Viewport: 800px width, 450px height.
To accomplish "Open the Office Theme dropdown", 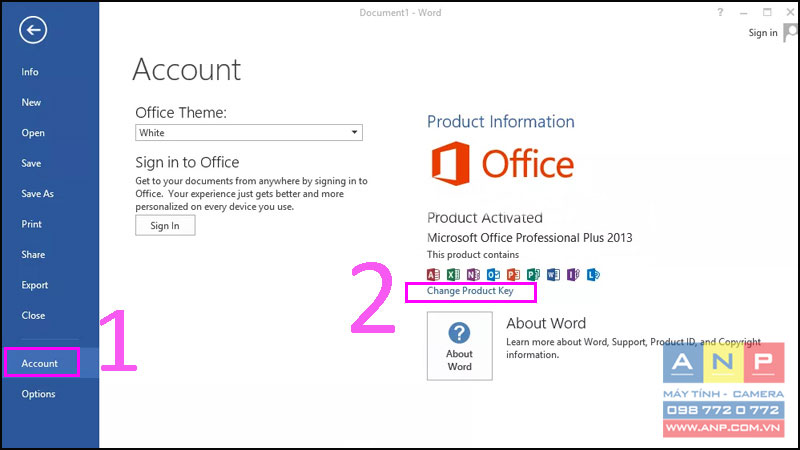I will pyautogui.click(x=248, y=133).
